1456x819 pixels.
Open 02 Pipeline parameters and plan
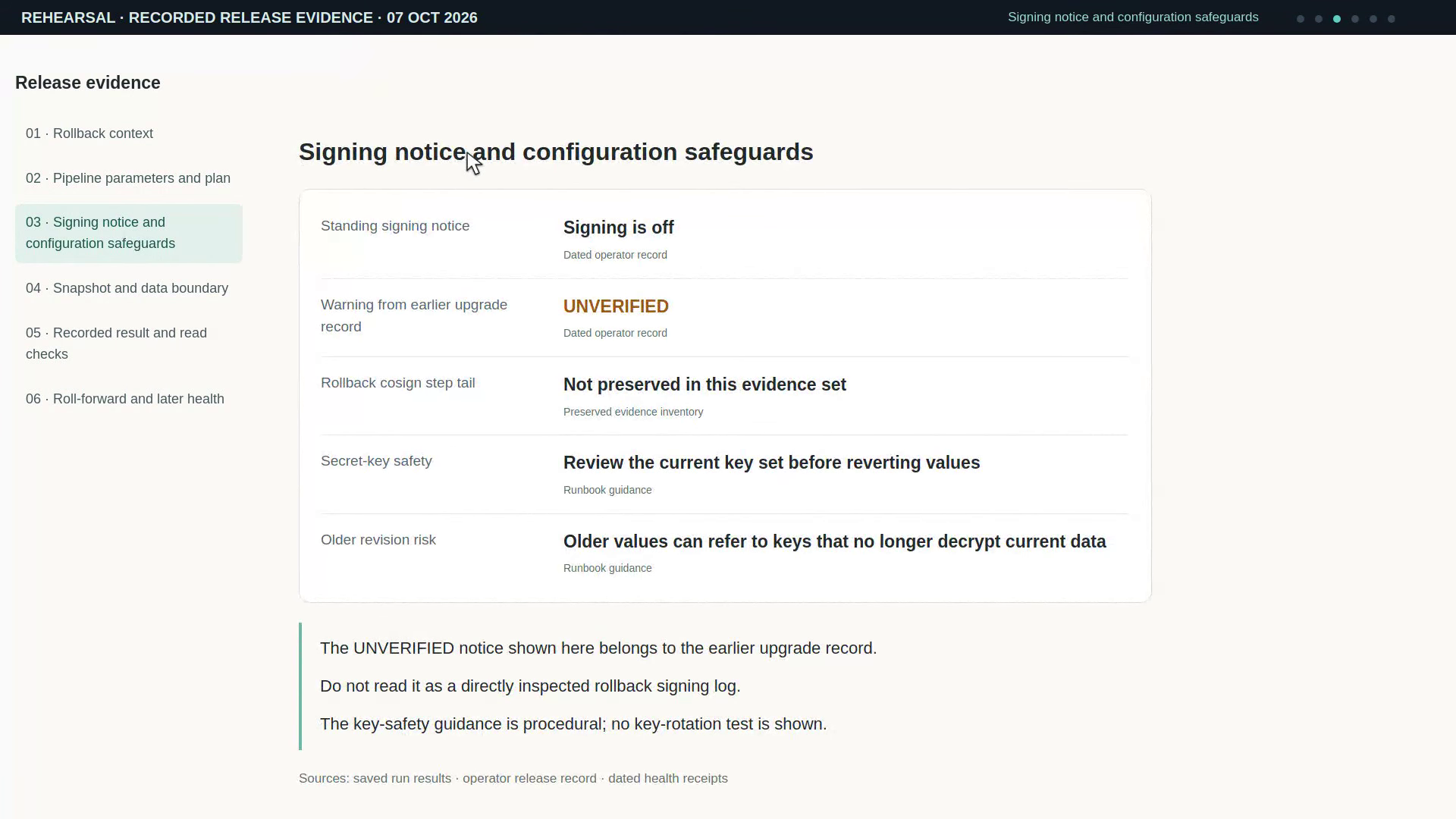click(129, 178)
